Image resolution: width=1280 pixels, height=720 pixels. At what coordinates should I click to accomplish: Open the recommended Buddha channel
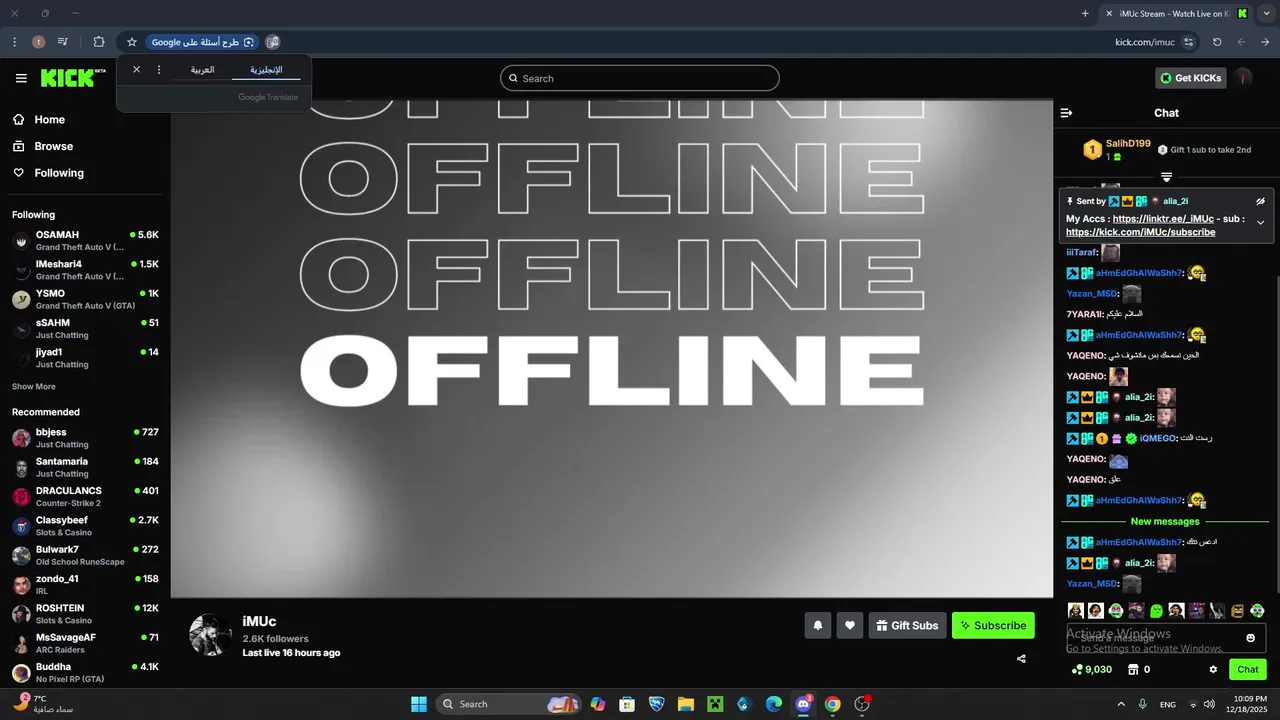click(85, 672)
